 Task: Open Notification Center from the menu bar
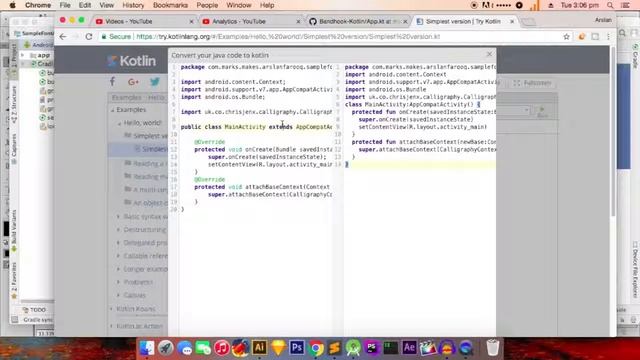[x=625, y=5]
